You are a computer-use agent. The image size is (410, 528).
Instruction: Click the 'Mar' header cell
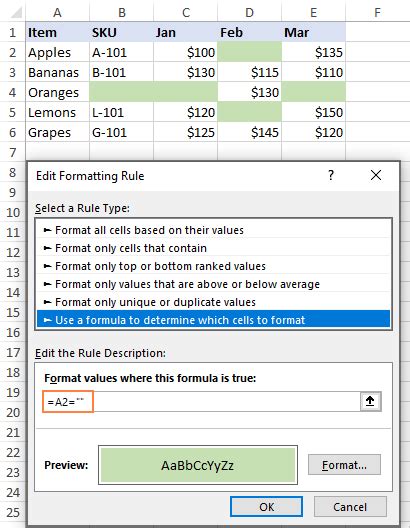[313, 32]
